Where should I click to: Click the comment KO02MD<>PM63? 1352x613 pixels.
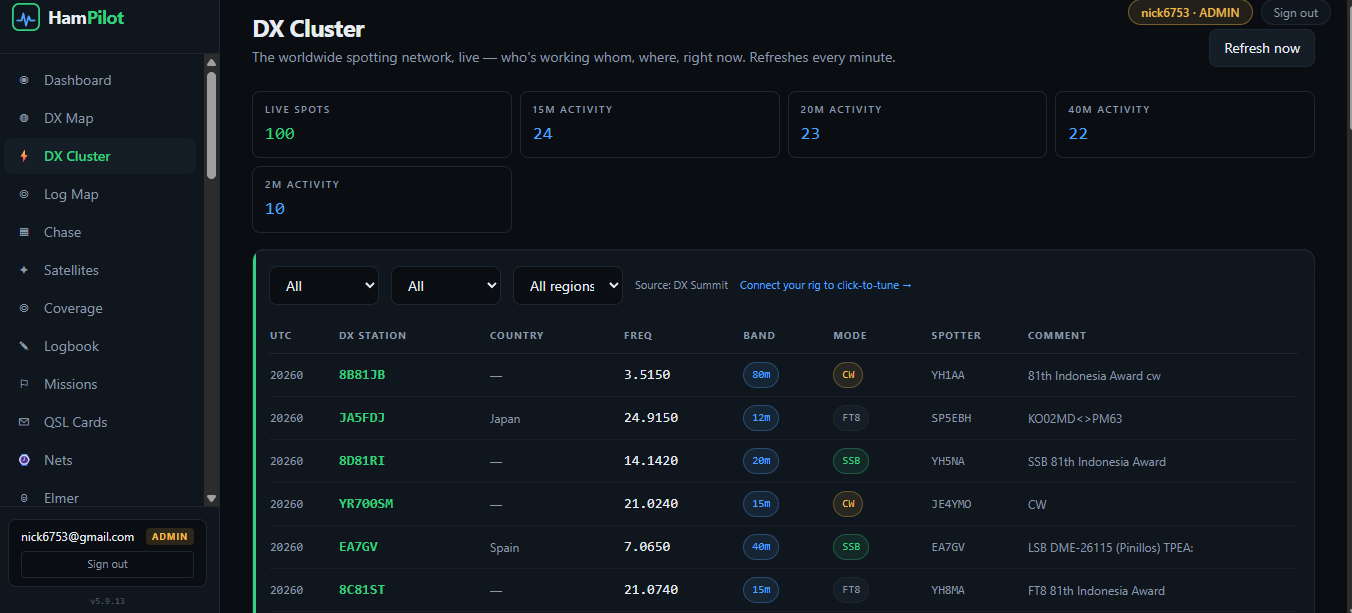[1075, 418]
